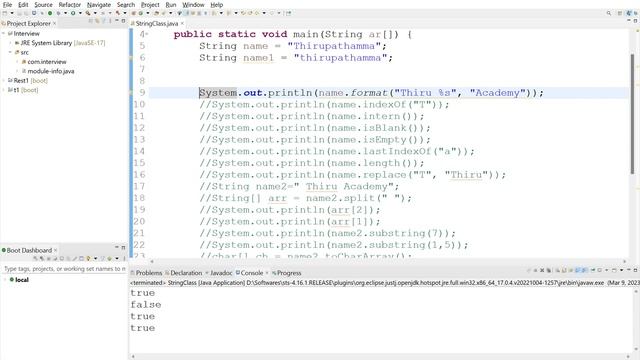Open the Navigate menu

(x=99, y=4)
